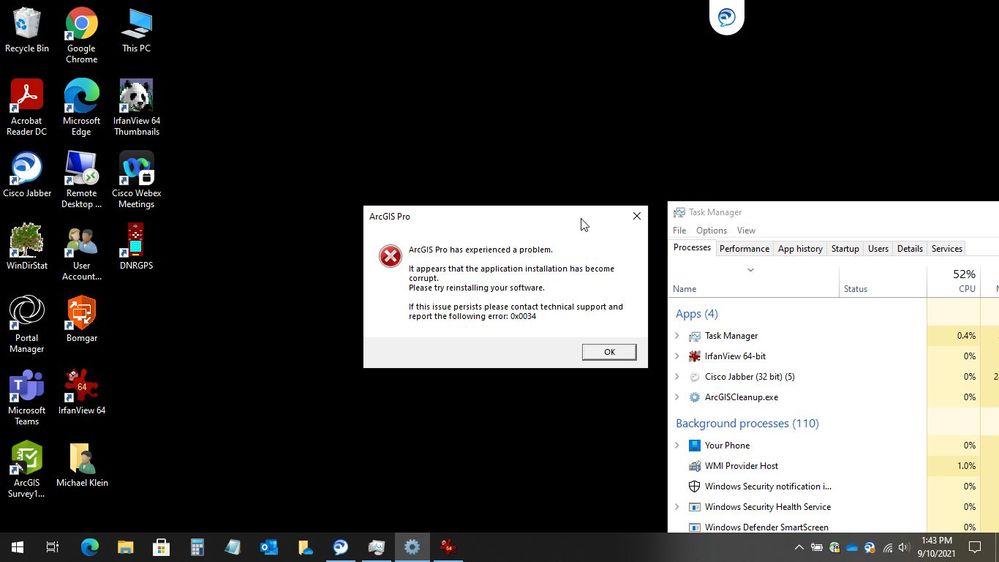The width and height of the screenshot is (999, 562).
Task: Open the Recycle Bin desktop icon
Action: point(27,30)
